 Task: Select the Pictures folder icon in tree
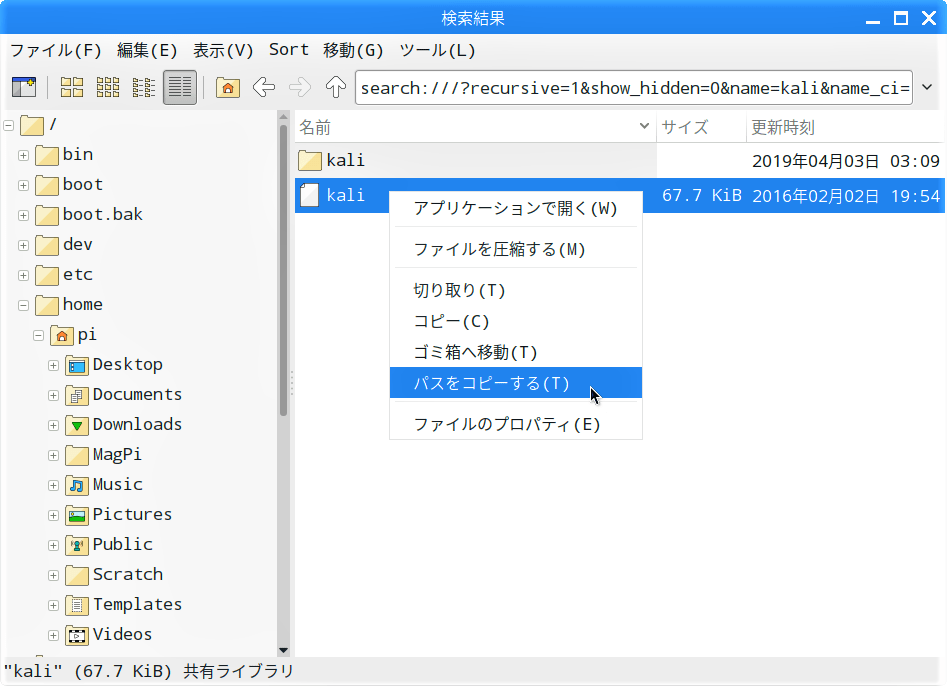(x=77, y=515)
